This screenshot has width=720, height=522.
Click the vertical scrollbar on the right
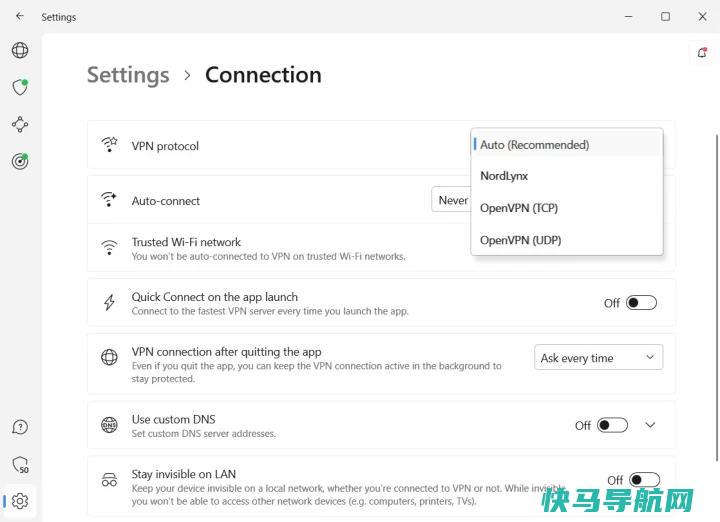point(716,297)
